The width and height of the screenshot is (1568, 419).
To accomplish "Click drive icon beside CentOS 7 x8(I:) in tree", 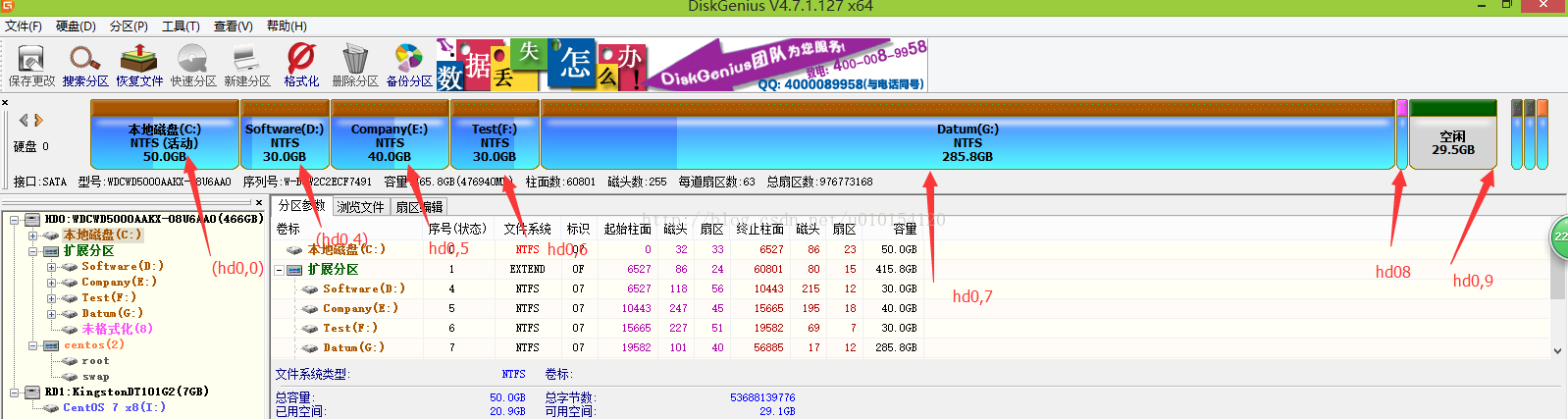I will [x=52, y=408].
